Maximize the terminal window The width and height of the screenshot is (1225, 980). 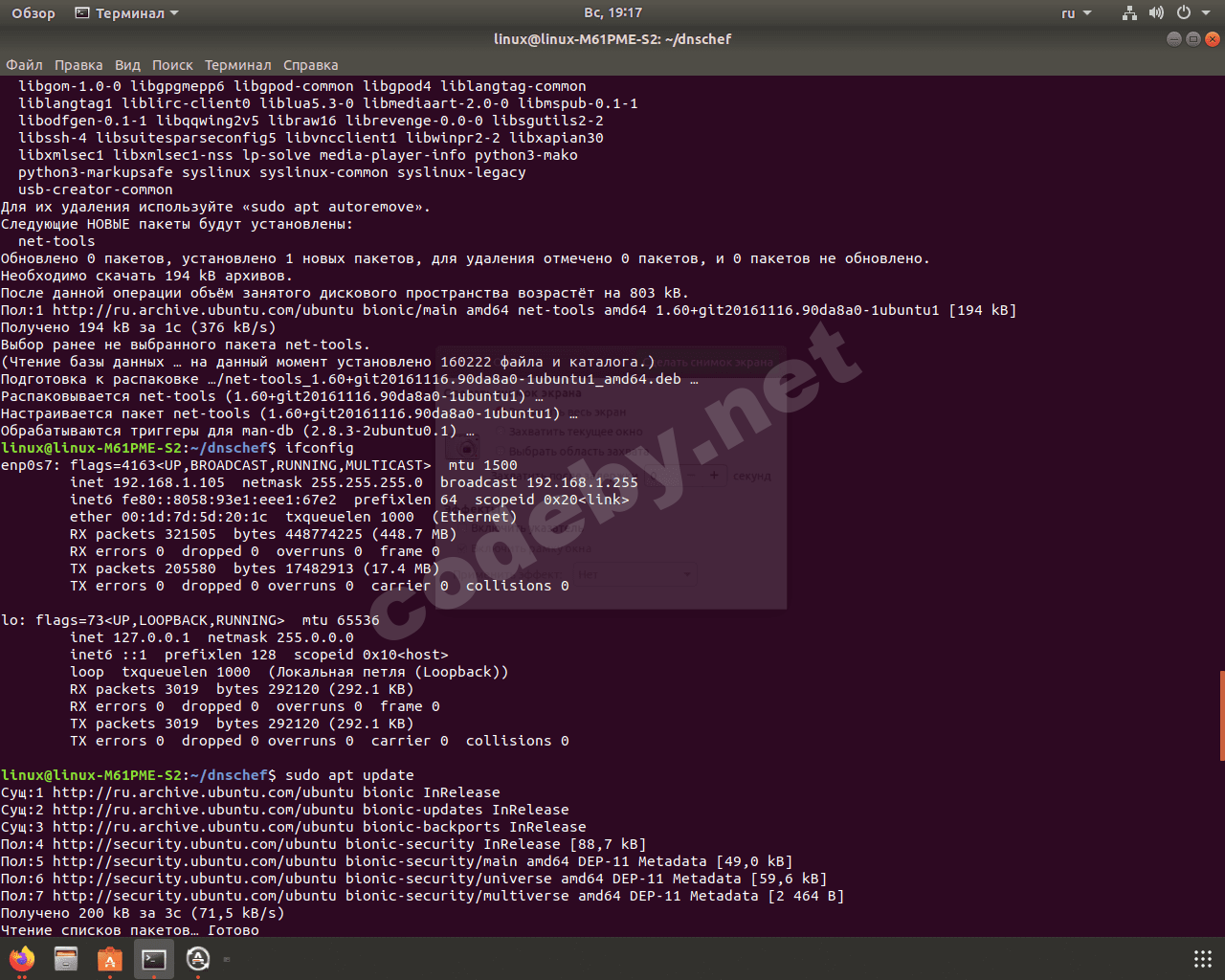pos(1193,39)
